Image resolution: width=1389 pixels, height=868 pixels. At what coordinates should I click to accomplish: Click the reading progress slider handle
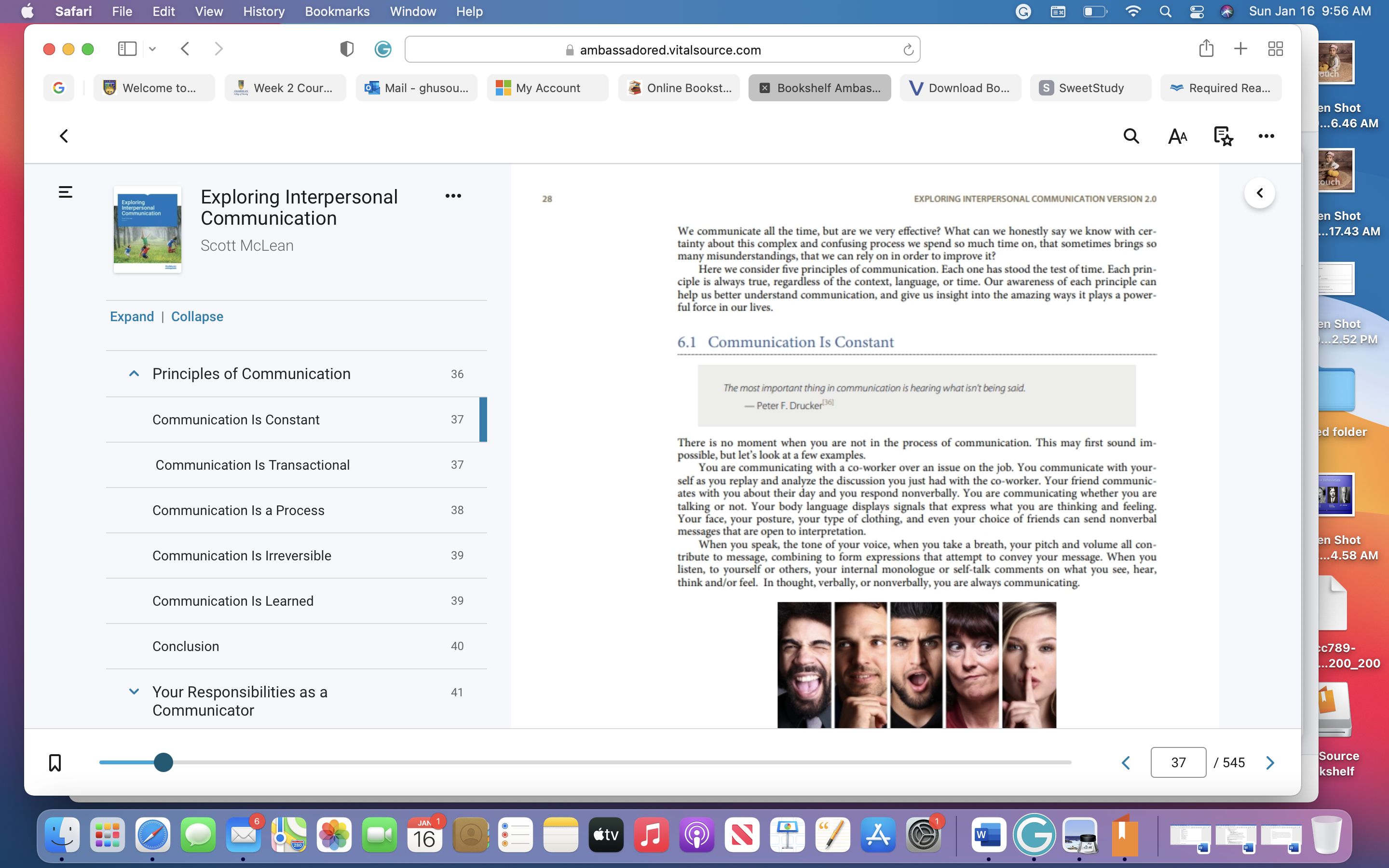pyautogui.click(x=163, y=762)
